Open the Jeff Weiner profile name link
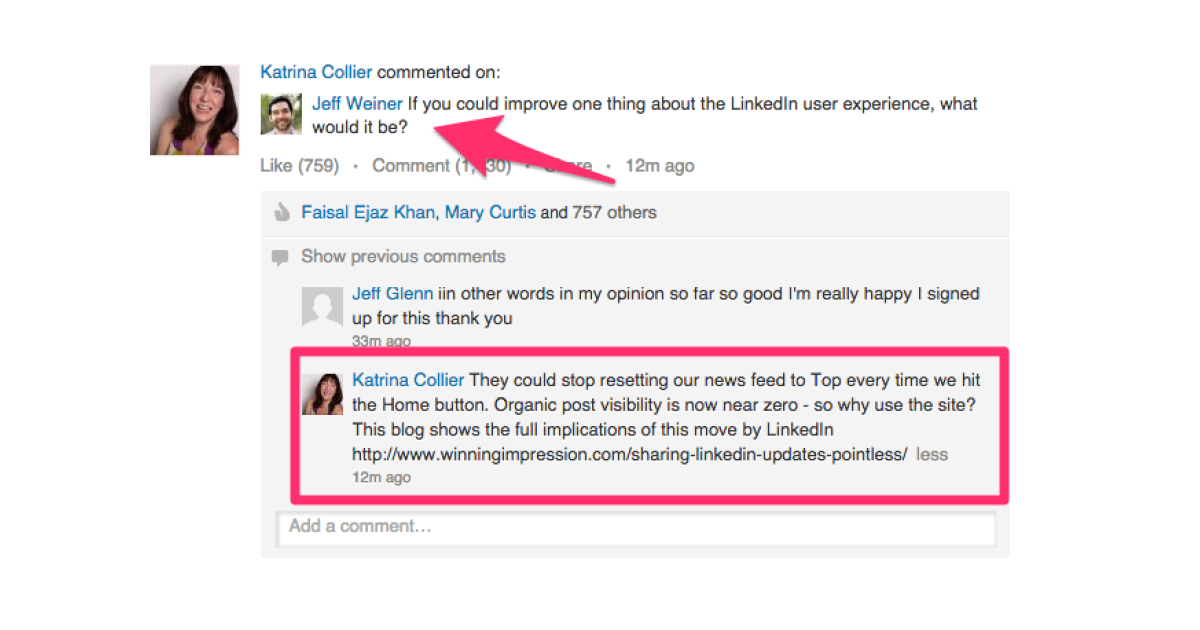1200x630 pixels. coord(357,103)
